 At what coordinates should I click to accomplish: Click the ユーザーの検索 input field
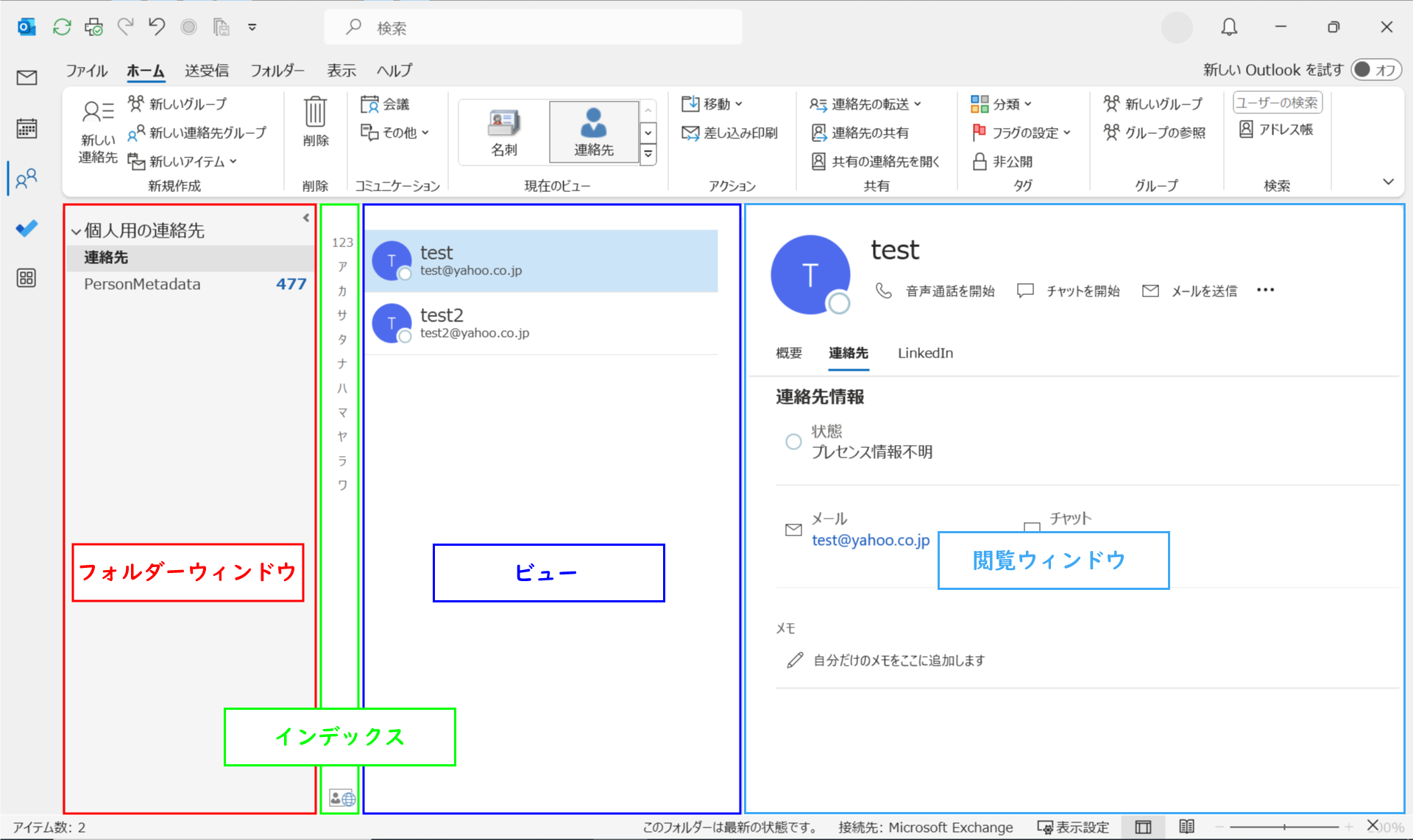(x=1278, y=103)
